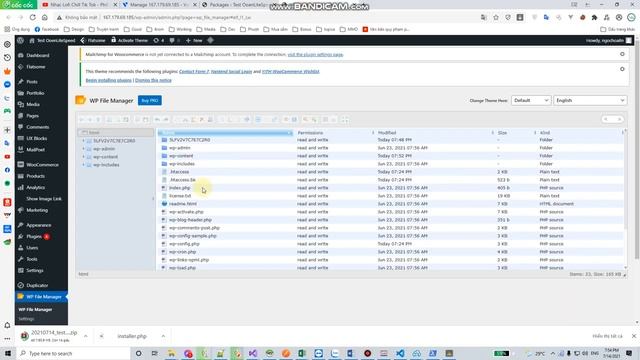
Task: Open Excel from the taskbar
Action: (x=302, y=353)
